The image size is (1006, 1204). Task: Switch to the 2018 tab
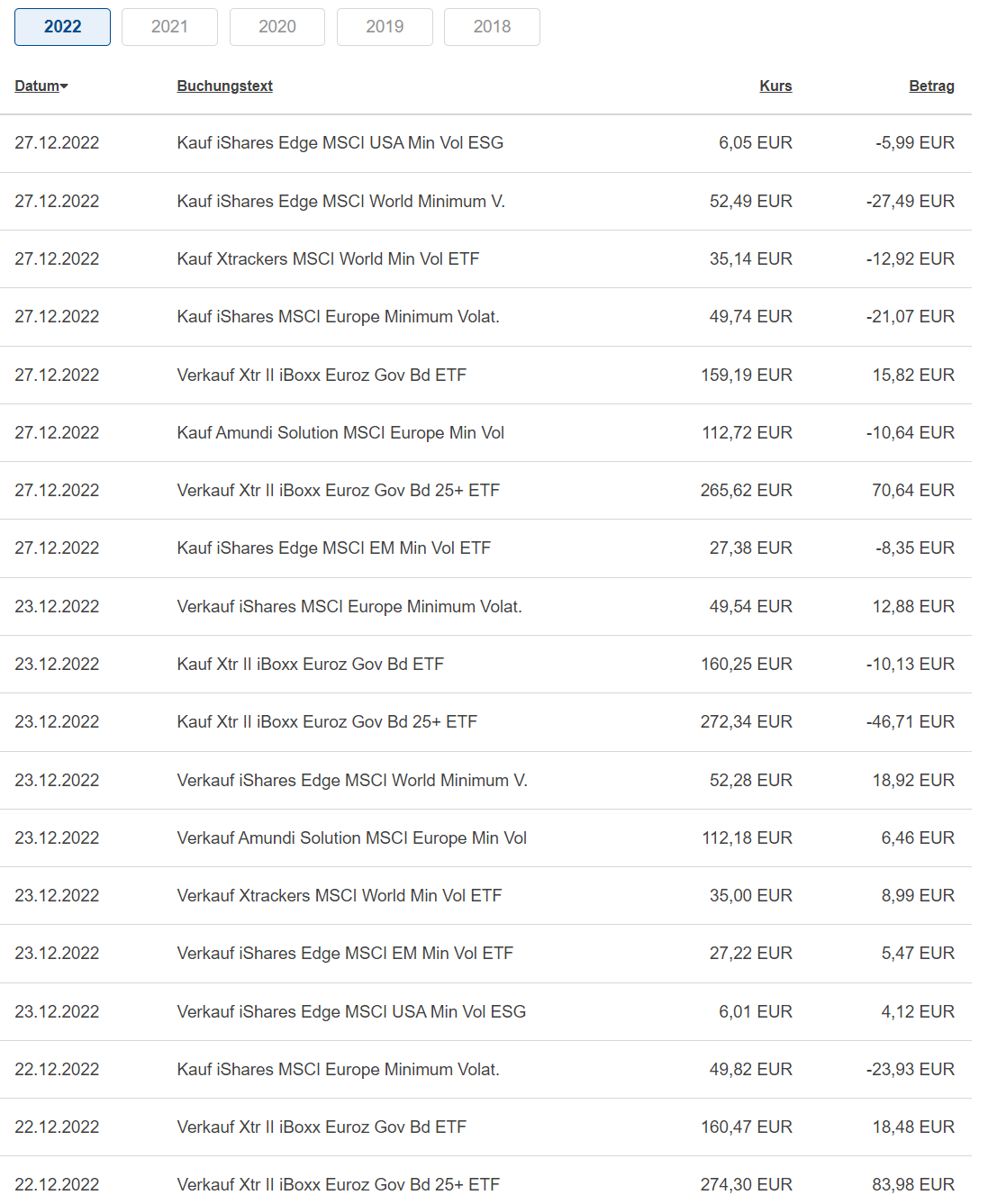point(492,27)
